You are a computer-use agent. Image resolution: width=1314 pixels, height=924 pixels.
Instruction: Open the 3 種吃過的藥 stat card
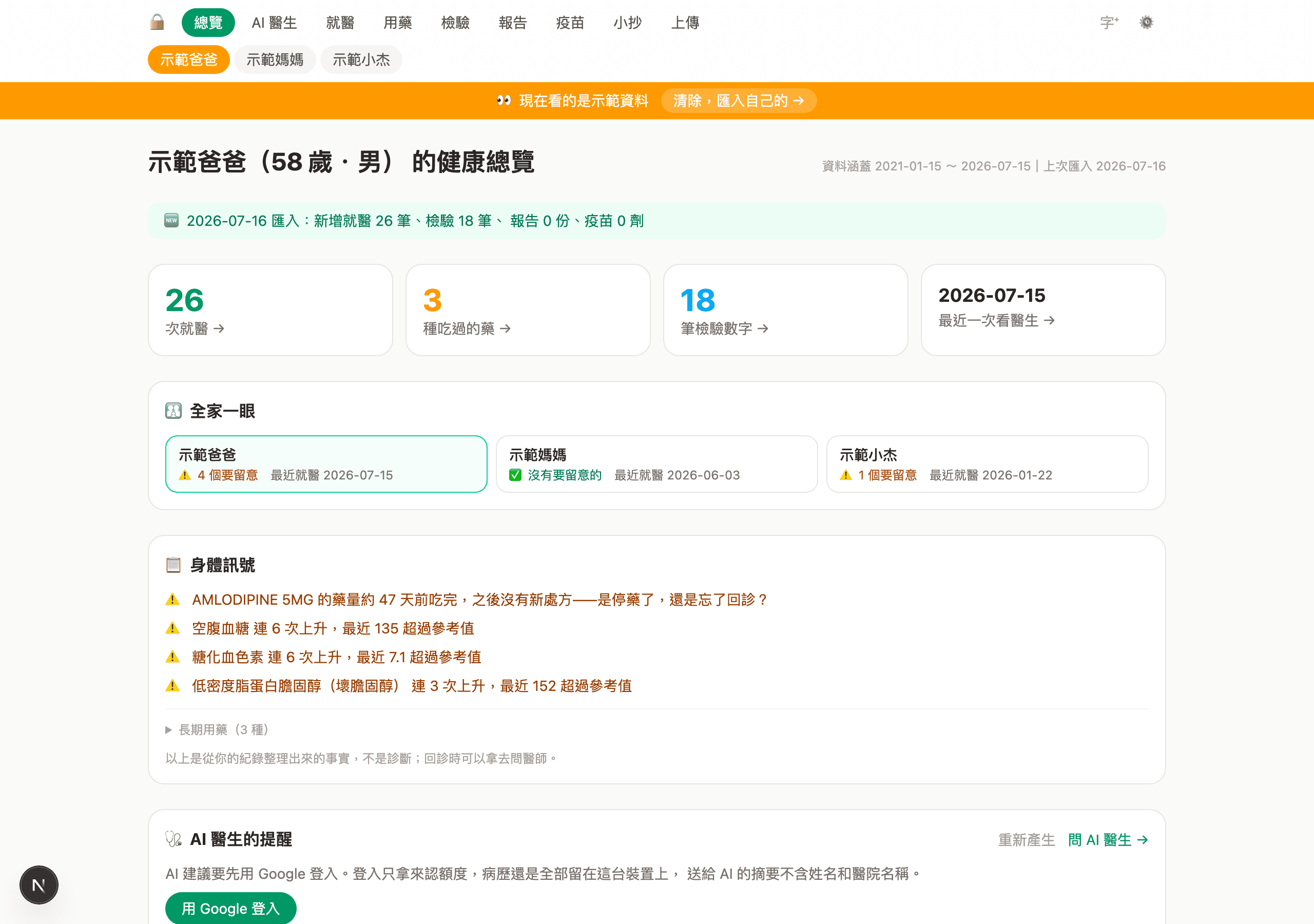tap(528, 310)
